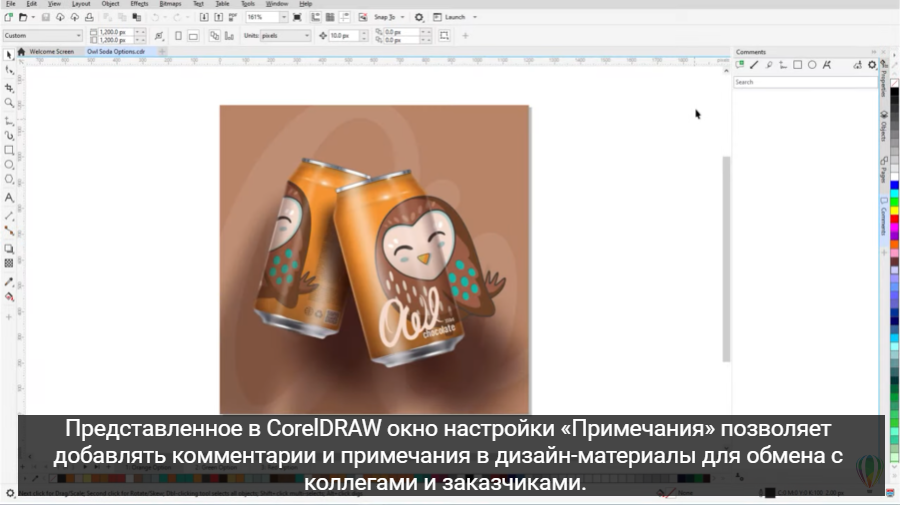Screen dimensions: 900x505
Task: Expand the Launch dropdown
Action: coord(475,17)
